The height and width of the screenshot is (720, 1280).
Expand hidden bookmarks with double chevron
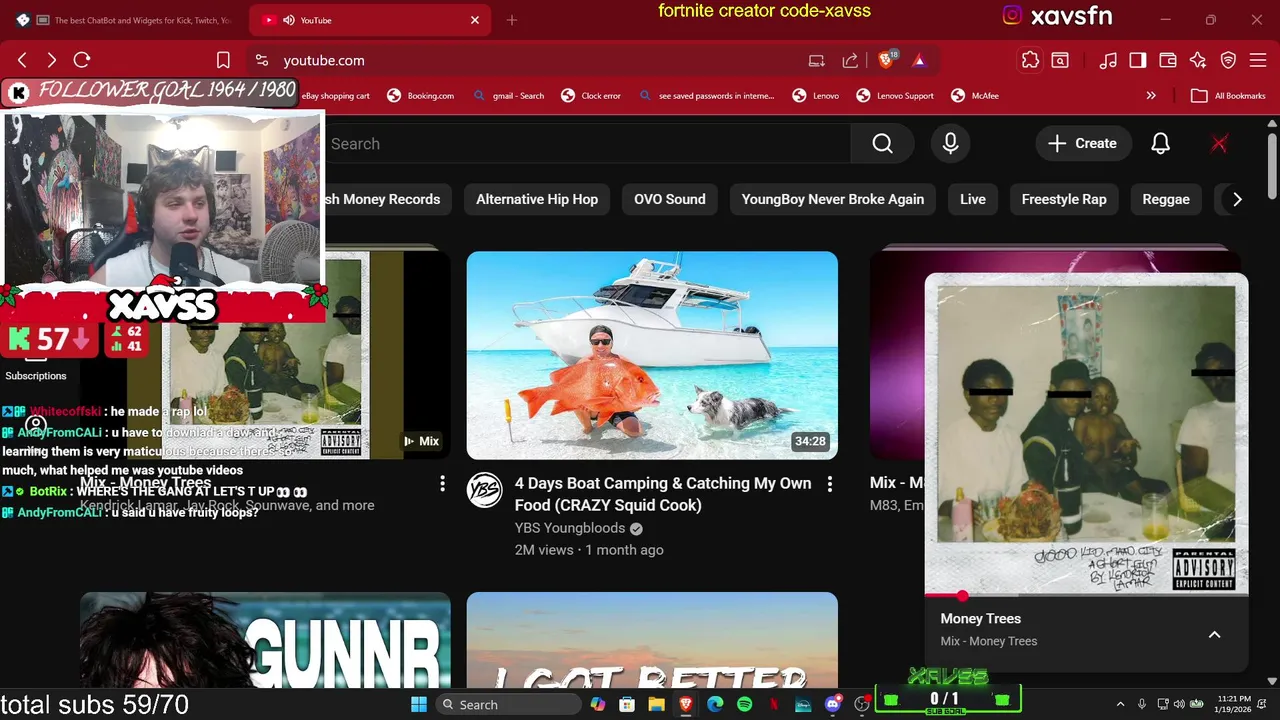point(1151,96)
